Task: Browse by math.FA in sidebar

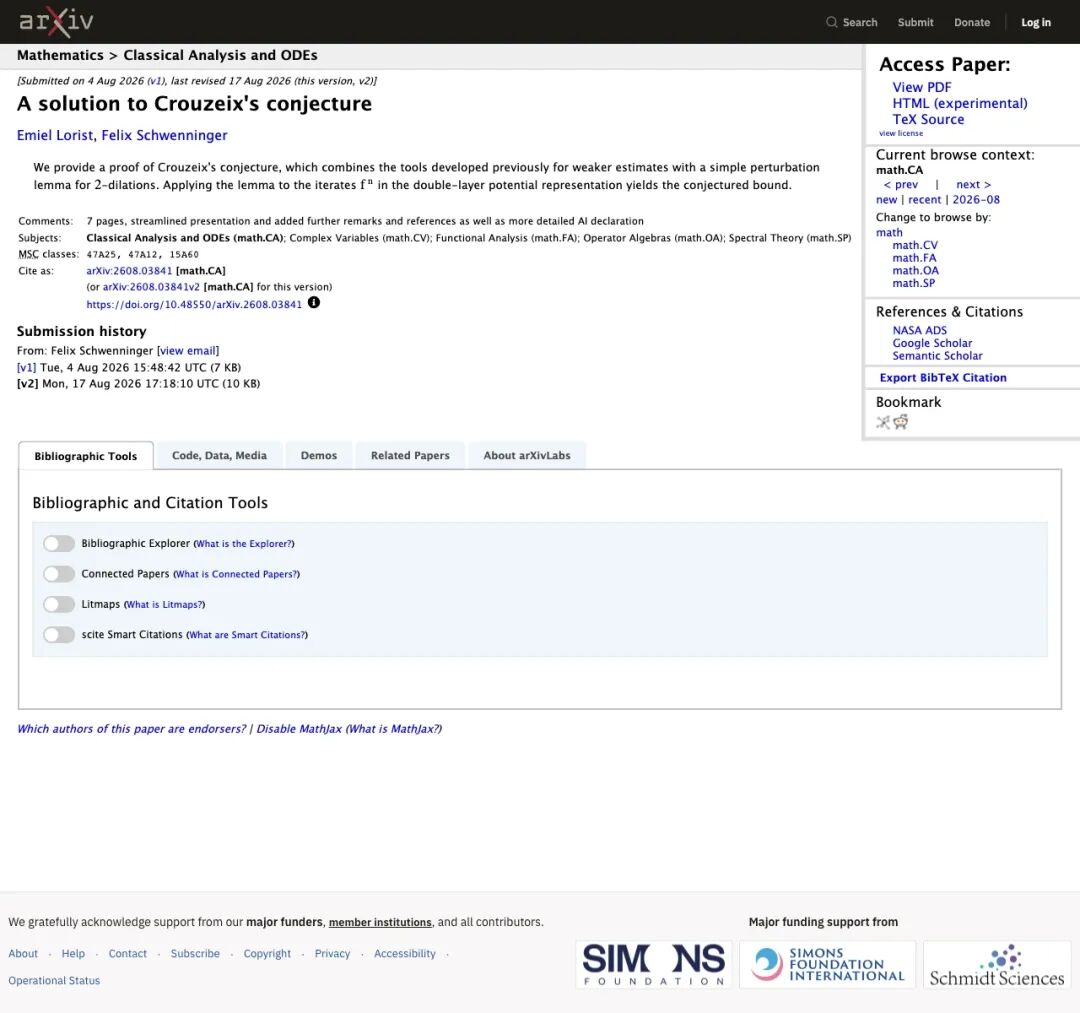Action: 914,258
